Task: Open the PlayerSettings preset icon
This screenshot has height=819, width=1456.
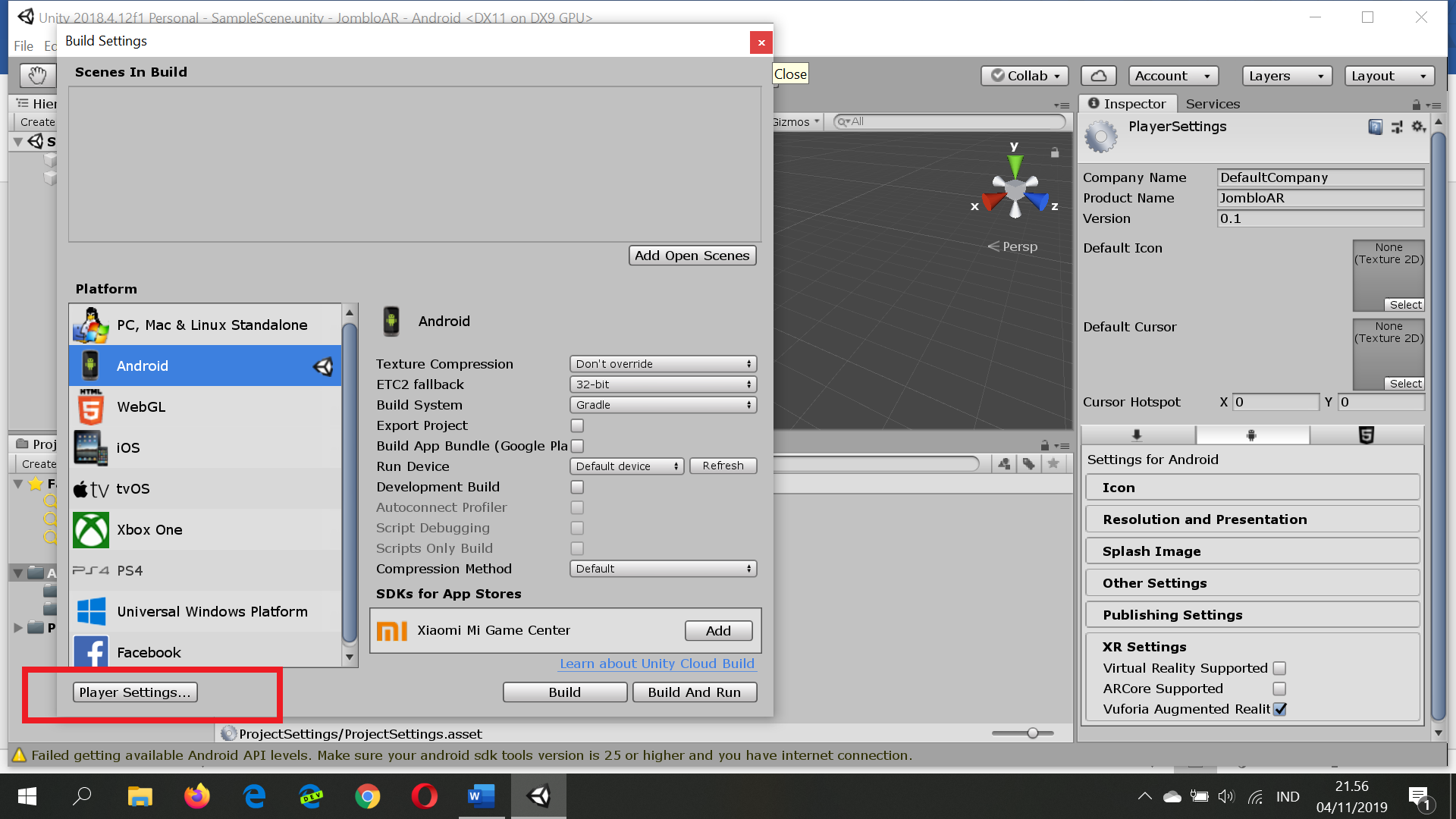Action: pos(1397,127)
